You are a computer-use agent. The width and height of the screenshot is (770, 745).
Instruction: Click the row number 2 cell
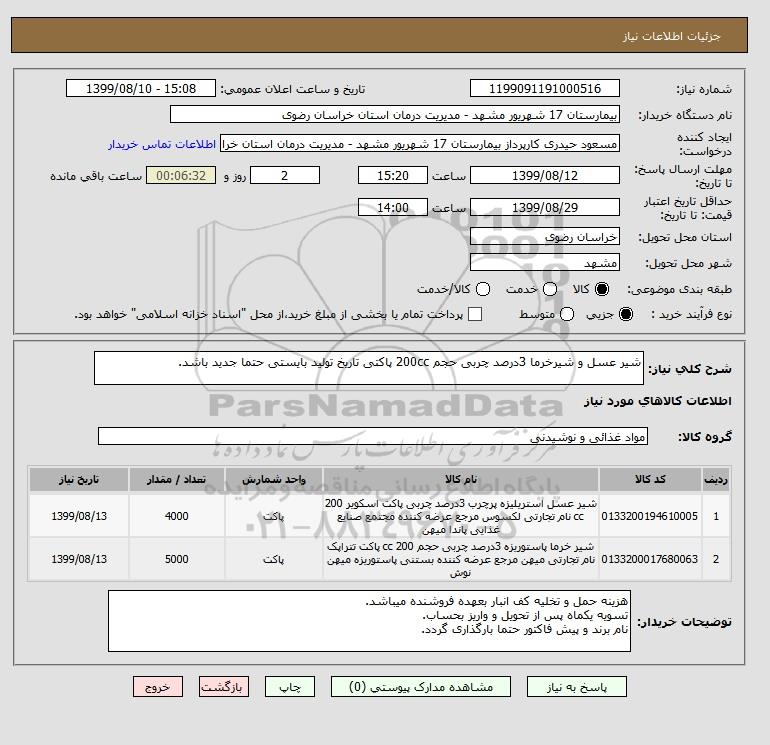tap(716, 559)
